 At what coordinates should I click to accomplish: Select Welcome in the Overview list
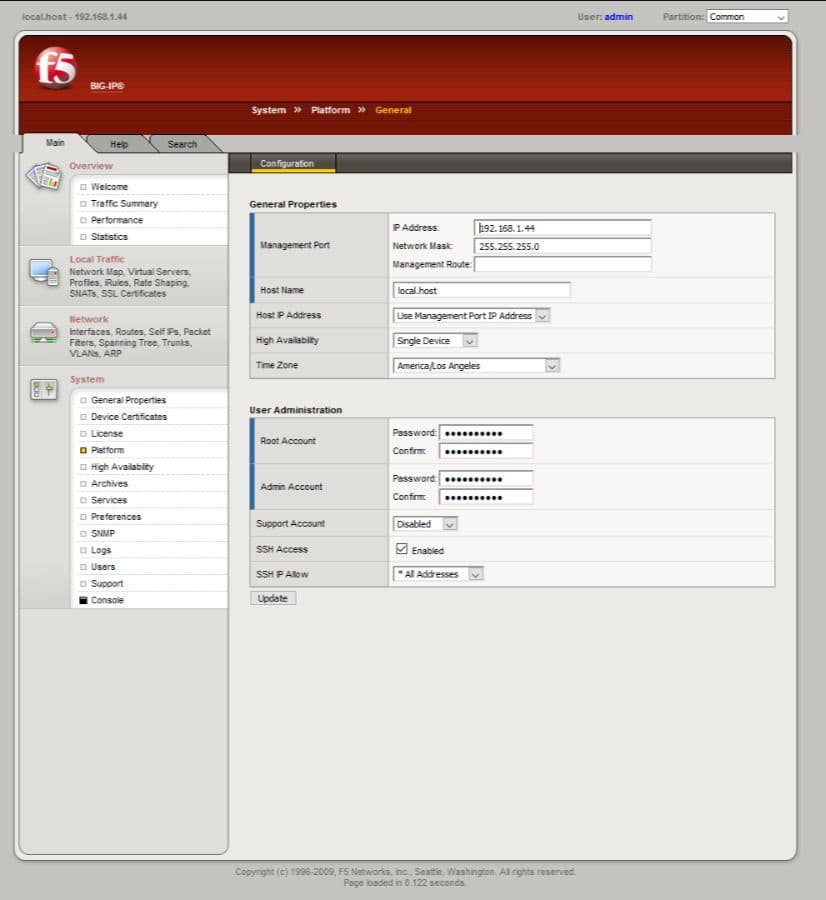(108, 186)
